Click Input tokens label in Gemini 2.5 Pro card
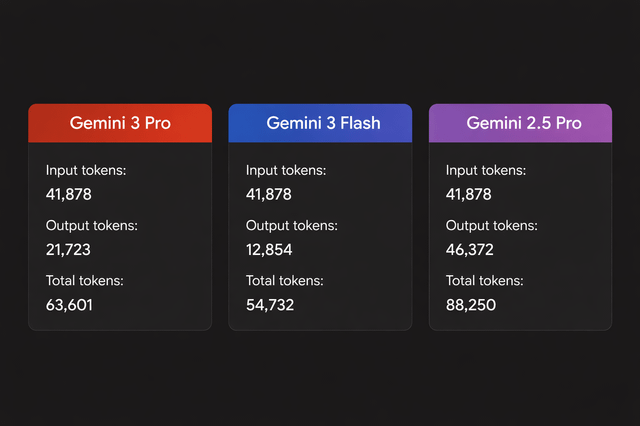The image size is (640, 426). tap(486, 171)
